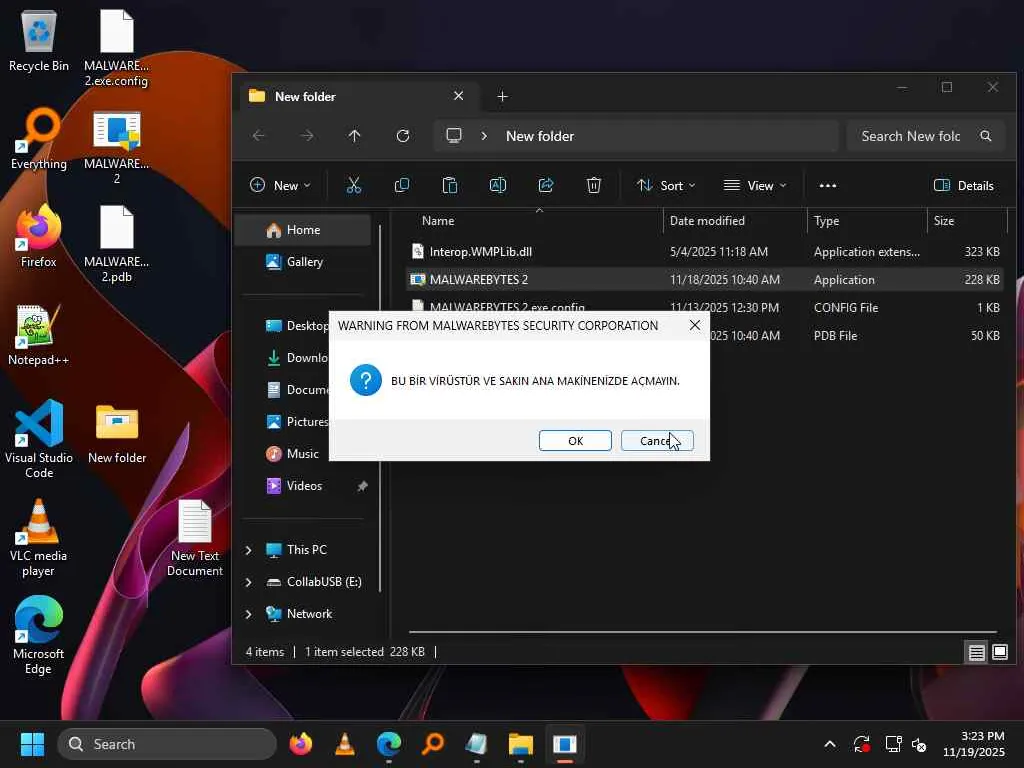Viewport: 1024px width, 768px height.
Task: Open Notepad++ desktop shortcut
Action: 39,335
